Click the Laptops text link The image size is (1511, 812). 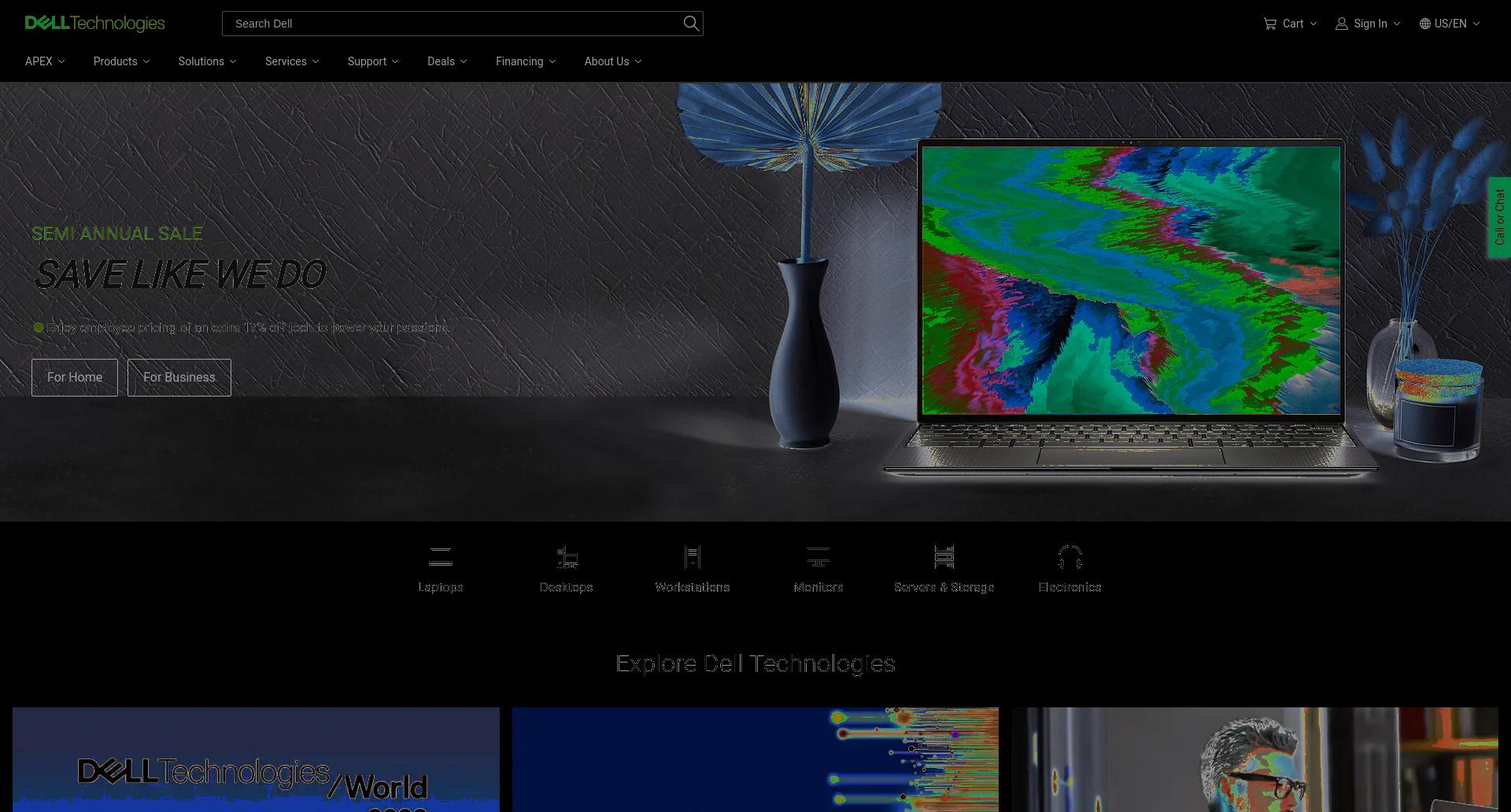[x=441, y=587]
